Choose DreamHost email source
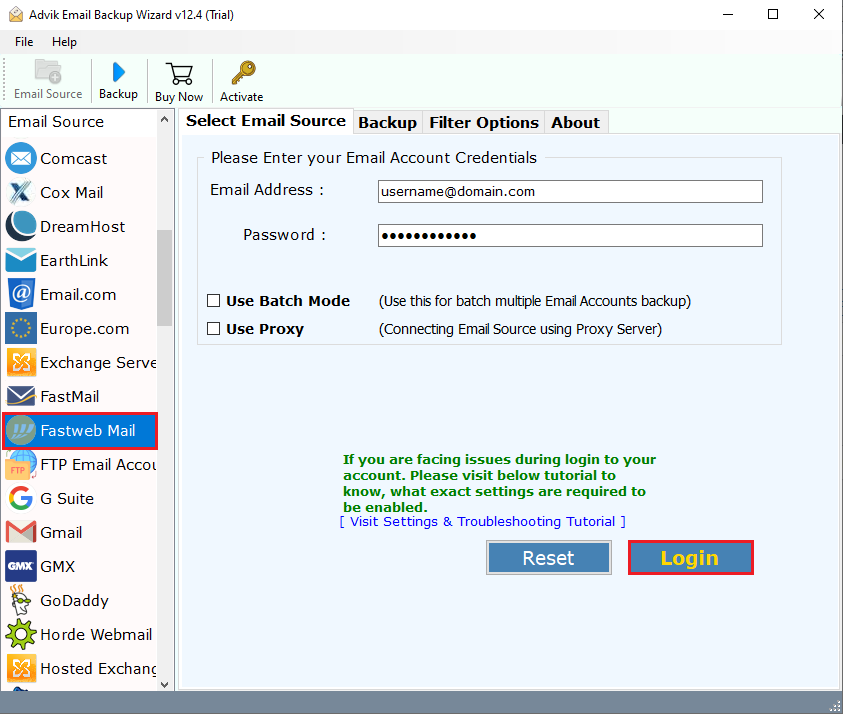Screen dimensions: 843x714 click(x=80, y=226)
